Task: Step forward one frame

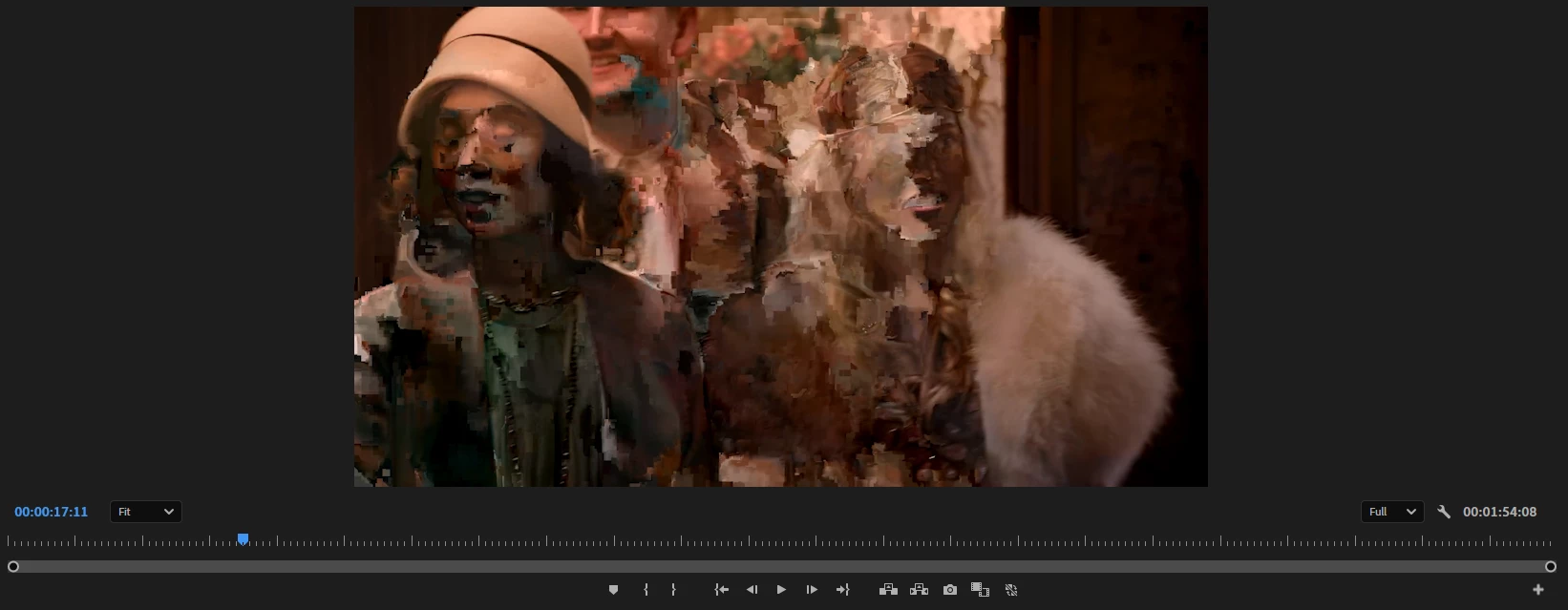Action: point(812,590)
